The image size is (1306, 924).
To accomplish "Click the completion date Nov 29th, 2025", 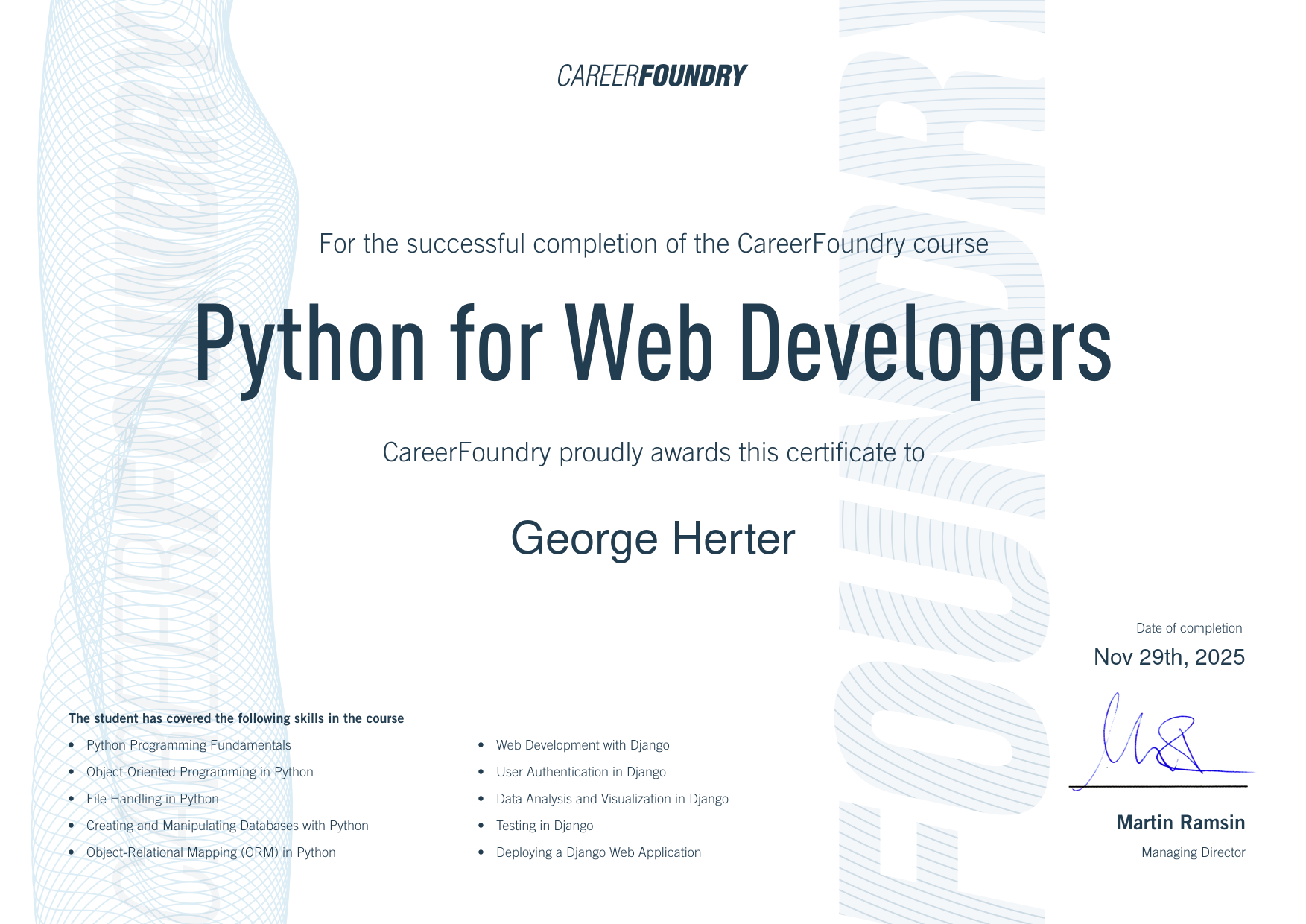I will point(1168,656).
